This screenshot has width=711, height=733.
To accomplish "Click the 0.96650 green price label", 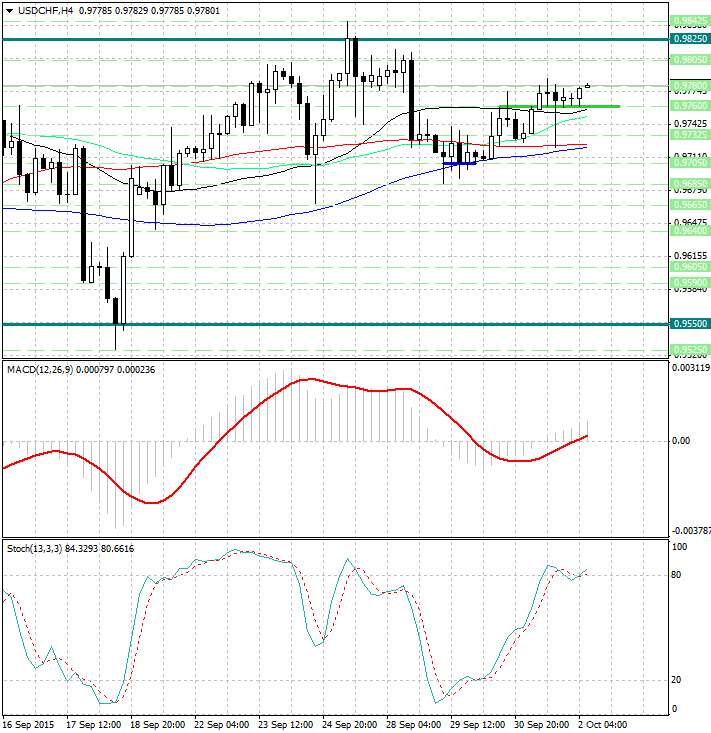I will (690, 204).
